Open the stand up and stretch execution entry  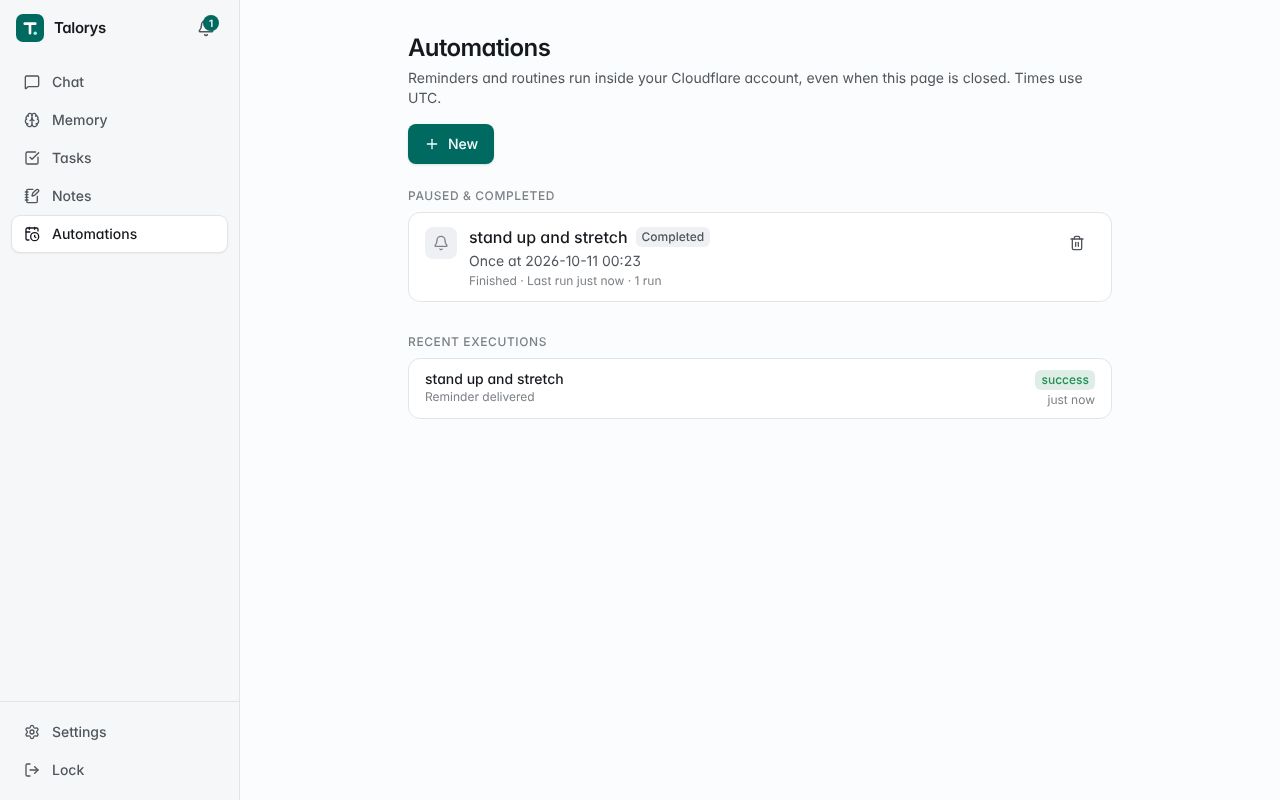pyautogui.click(x=760, y=388)
